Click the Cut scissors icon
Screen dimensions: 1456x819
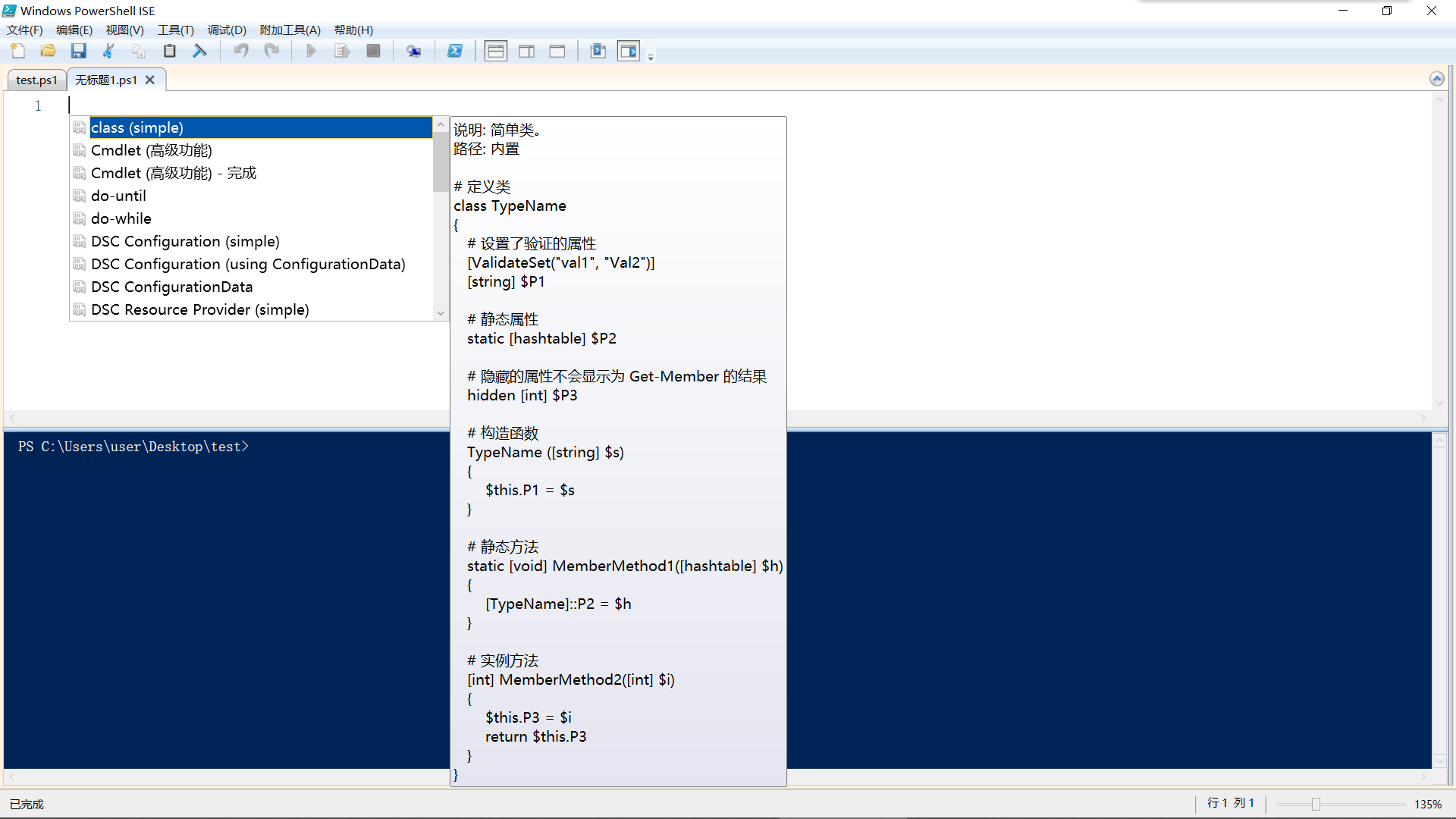[x=109, y=51]
